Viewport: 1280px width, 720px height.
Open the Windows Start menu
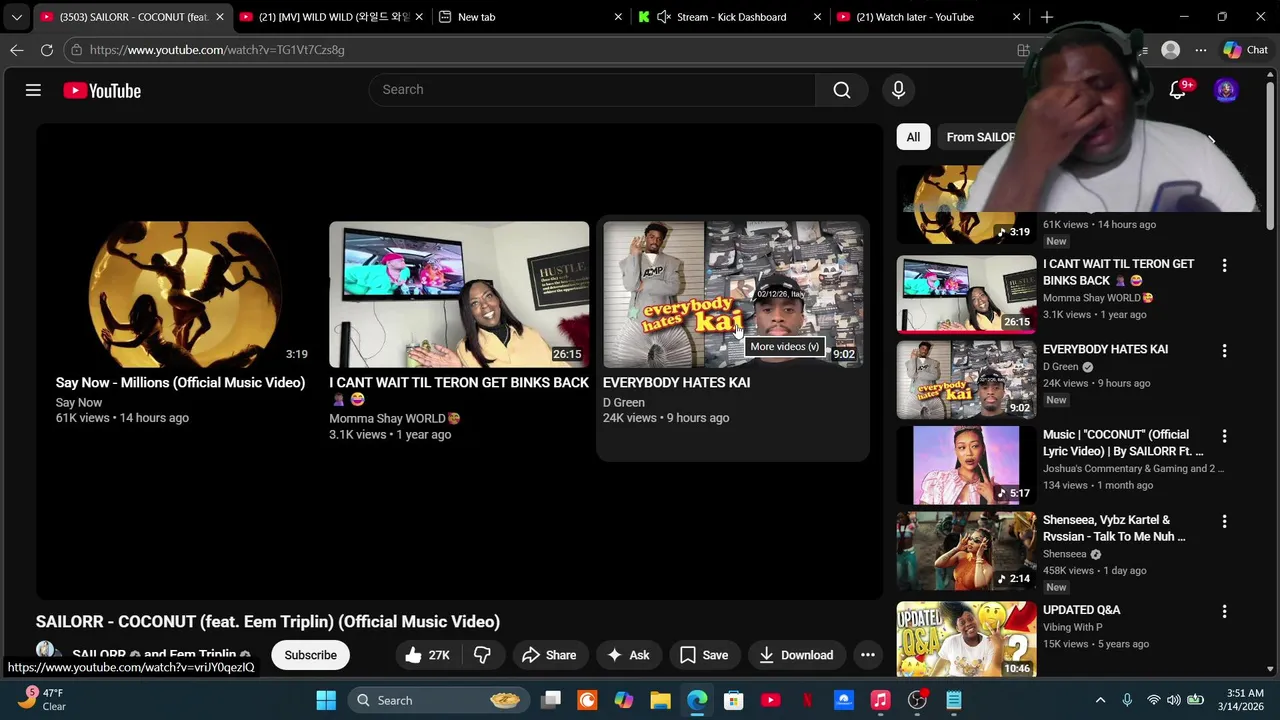[326, 700]
